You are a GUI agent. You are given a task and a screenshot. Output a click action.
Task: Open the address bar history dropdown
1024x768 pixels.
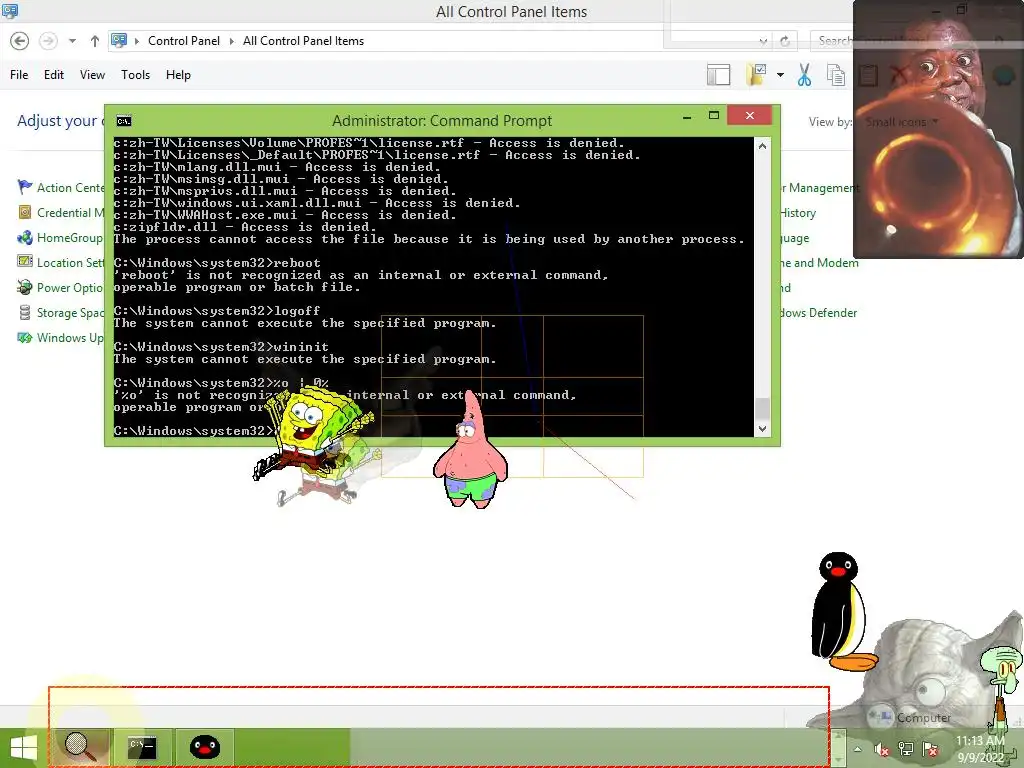pyautogui.click(x=763, y=41)
